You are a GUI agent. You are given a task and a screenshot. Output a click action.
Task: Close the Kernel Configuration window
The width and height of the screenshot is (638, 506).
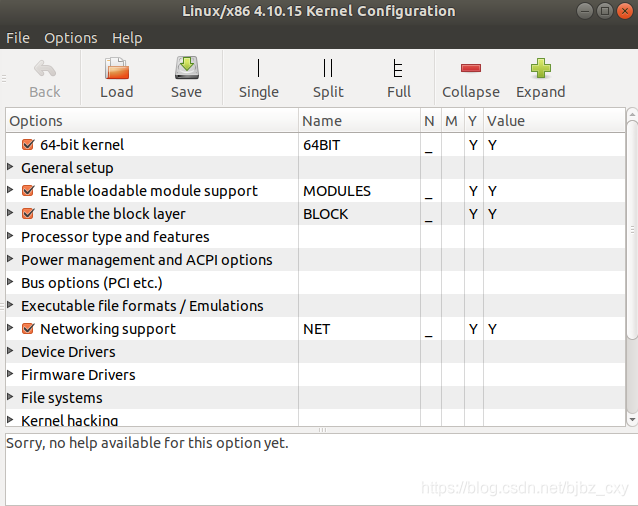pos(625,11)
